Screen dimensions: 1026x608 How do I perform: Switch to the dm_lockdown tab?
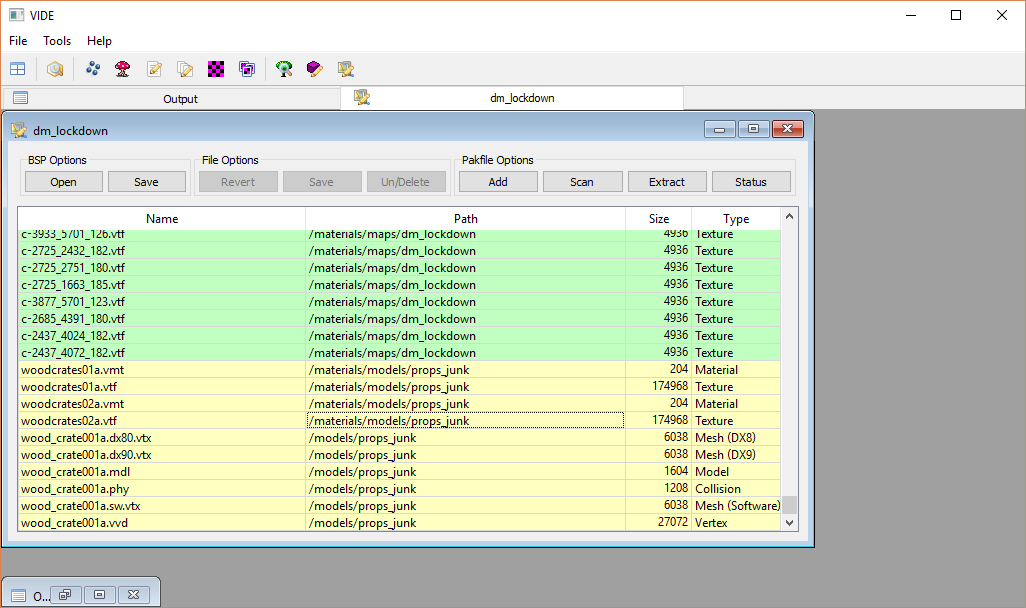pos(512,98)
